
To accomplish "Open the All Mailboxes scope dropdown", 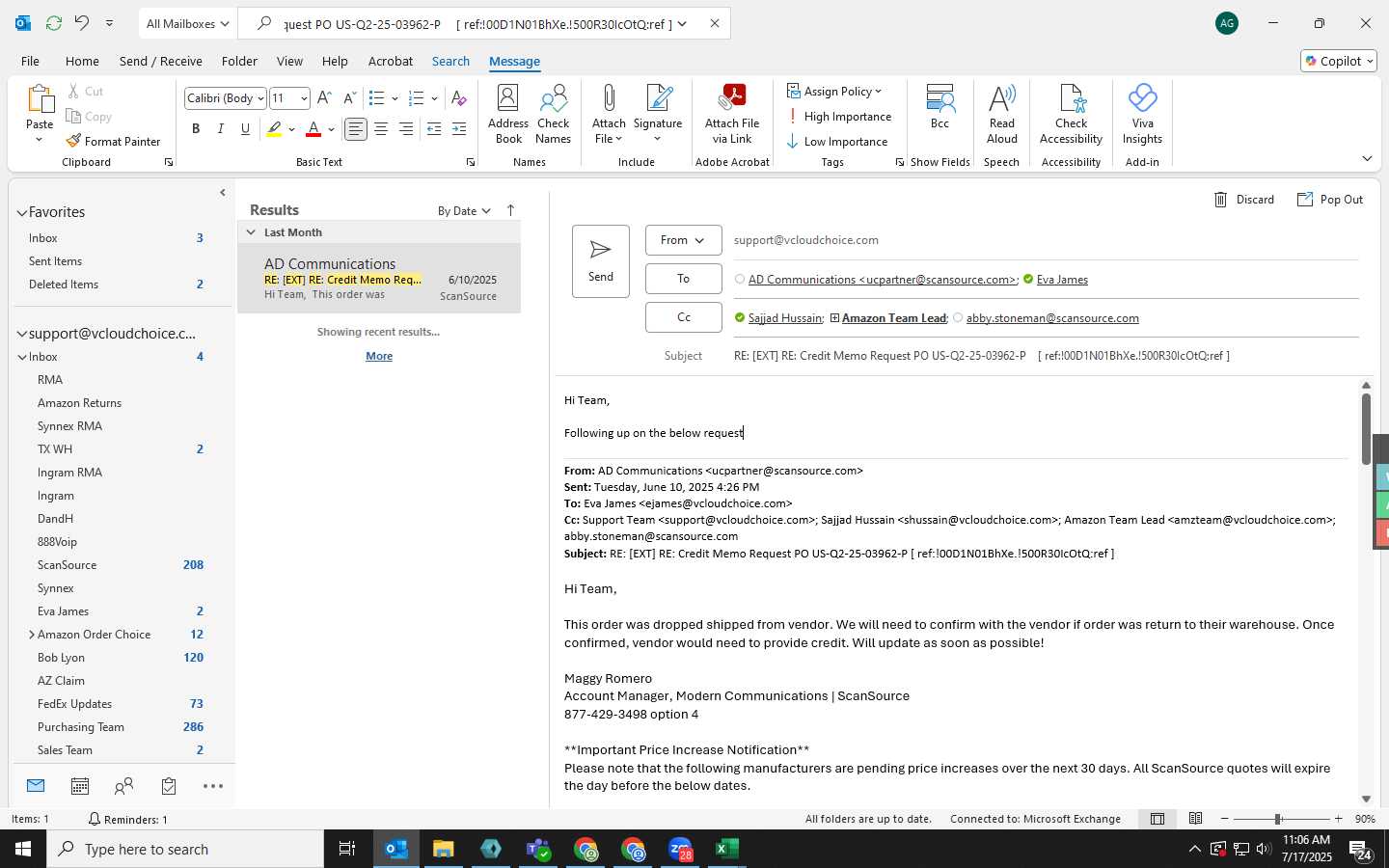I will [x=187, y=24].
